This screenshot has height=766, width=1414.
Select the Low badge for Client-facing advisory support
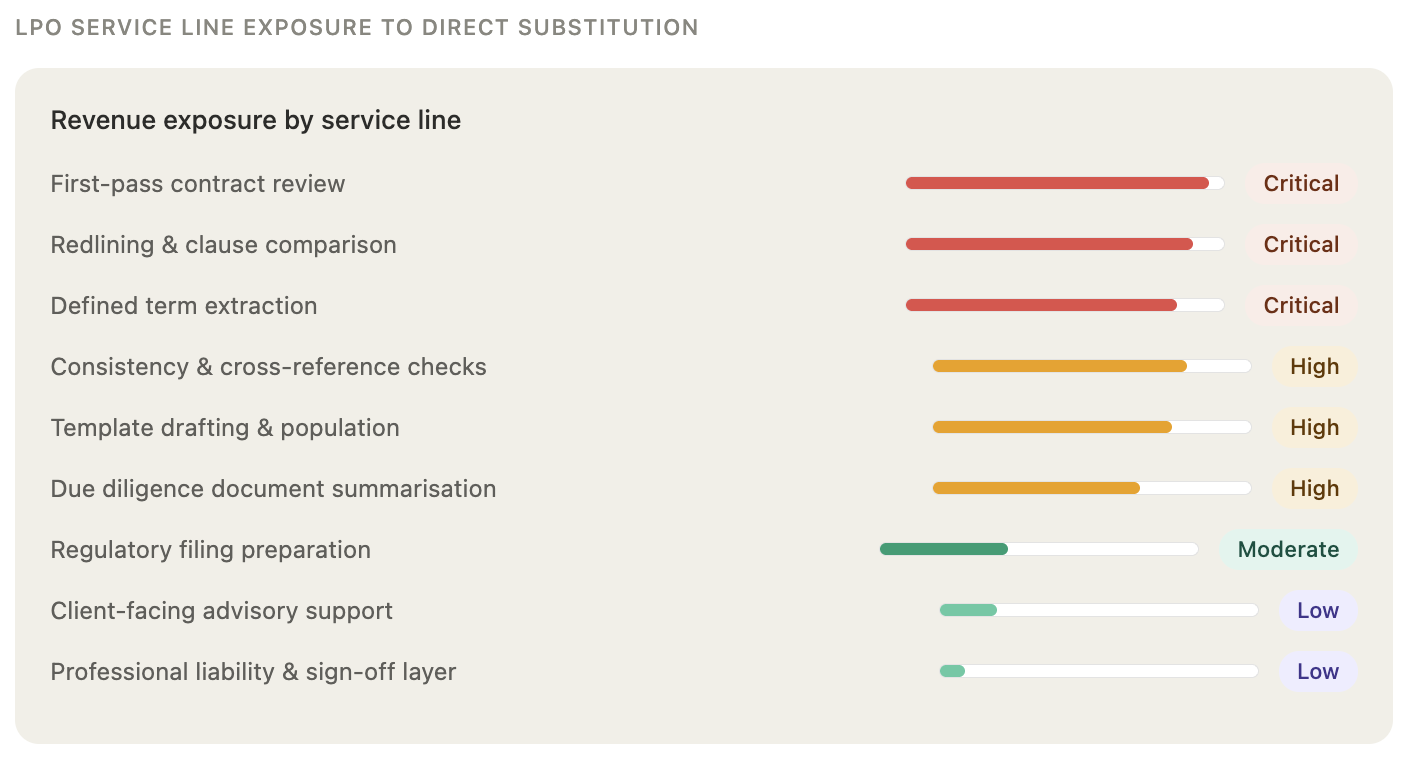[x=1317, y=611]
